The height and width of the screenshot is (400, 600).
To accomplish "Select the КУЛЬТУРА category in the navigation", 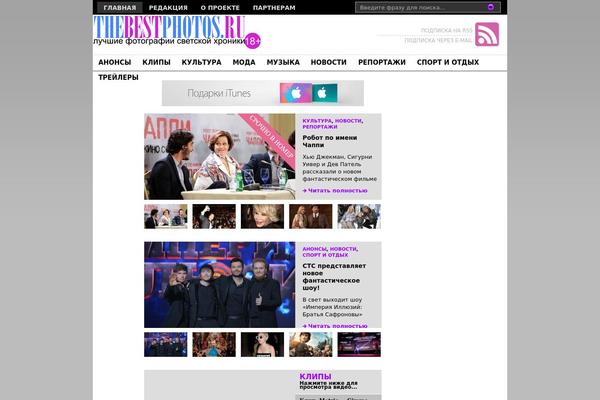I will (x=202, y=62).
